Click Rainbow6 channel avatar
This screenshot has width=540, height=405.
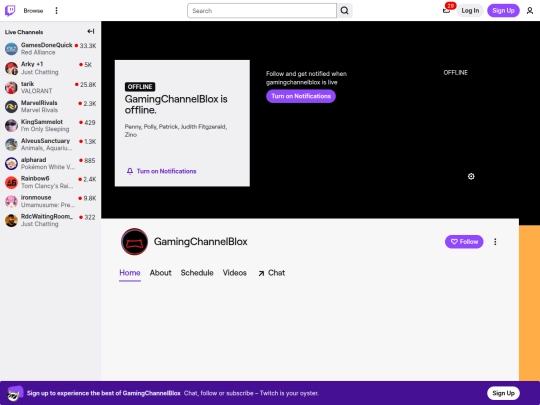pyautogui.click(x=11, y=182)
